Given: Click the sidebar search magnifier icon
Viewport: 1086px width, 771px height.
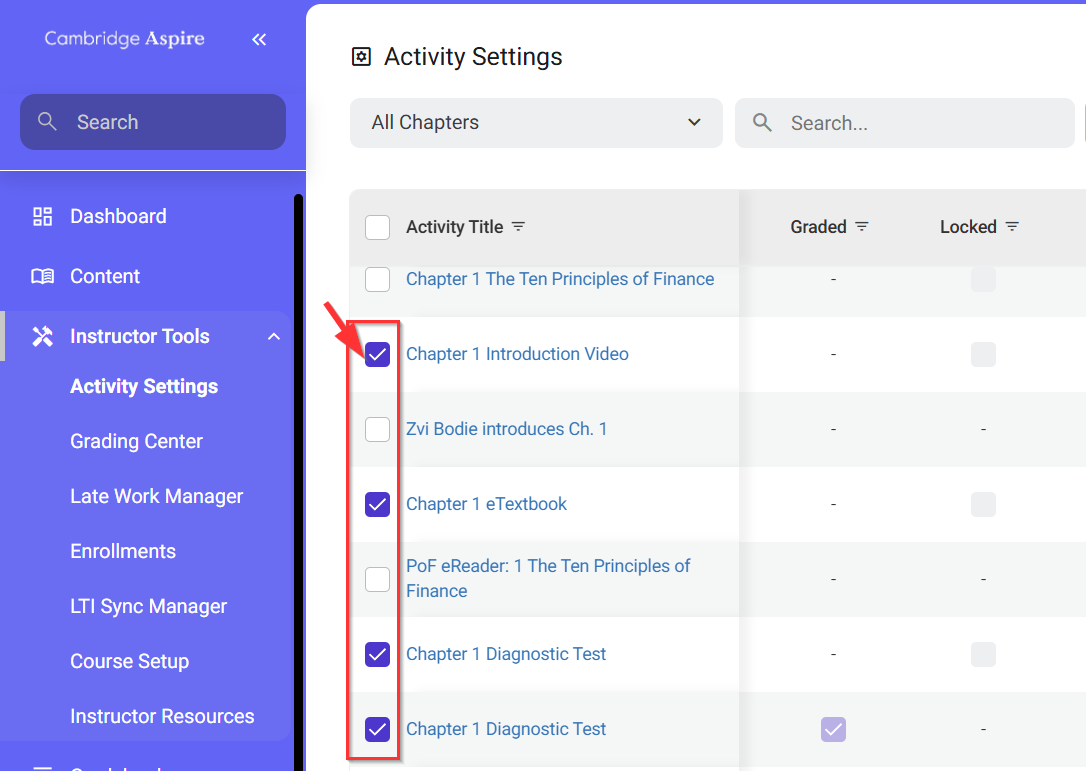Looking at the screenshot, I should (47, 121).
